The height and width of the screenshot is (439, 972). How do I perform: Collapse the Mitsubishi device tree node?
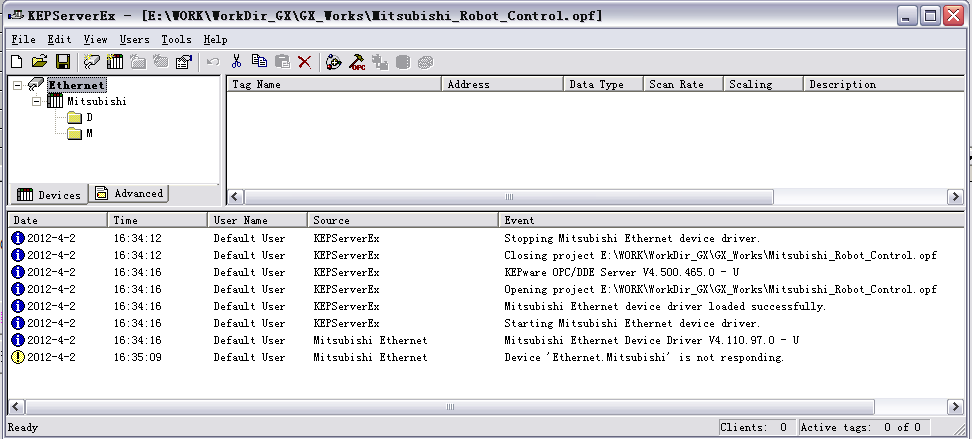(x=37, y=101)
